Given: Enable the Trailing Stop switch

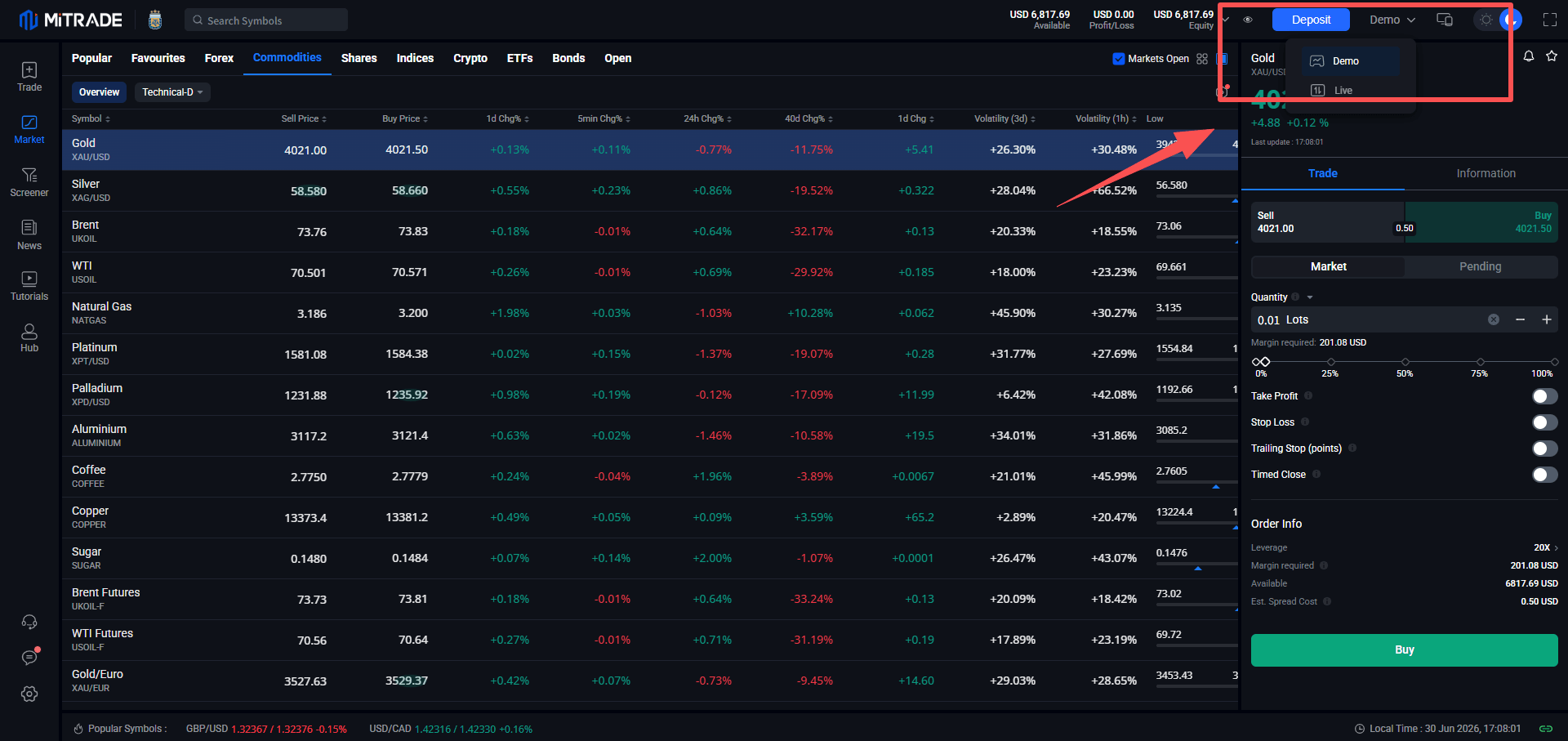Looking at the screenshot, I should coord(1545,449).
